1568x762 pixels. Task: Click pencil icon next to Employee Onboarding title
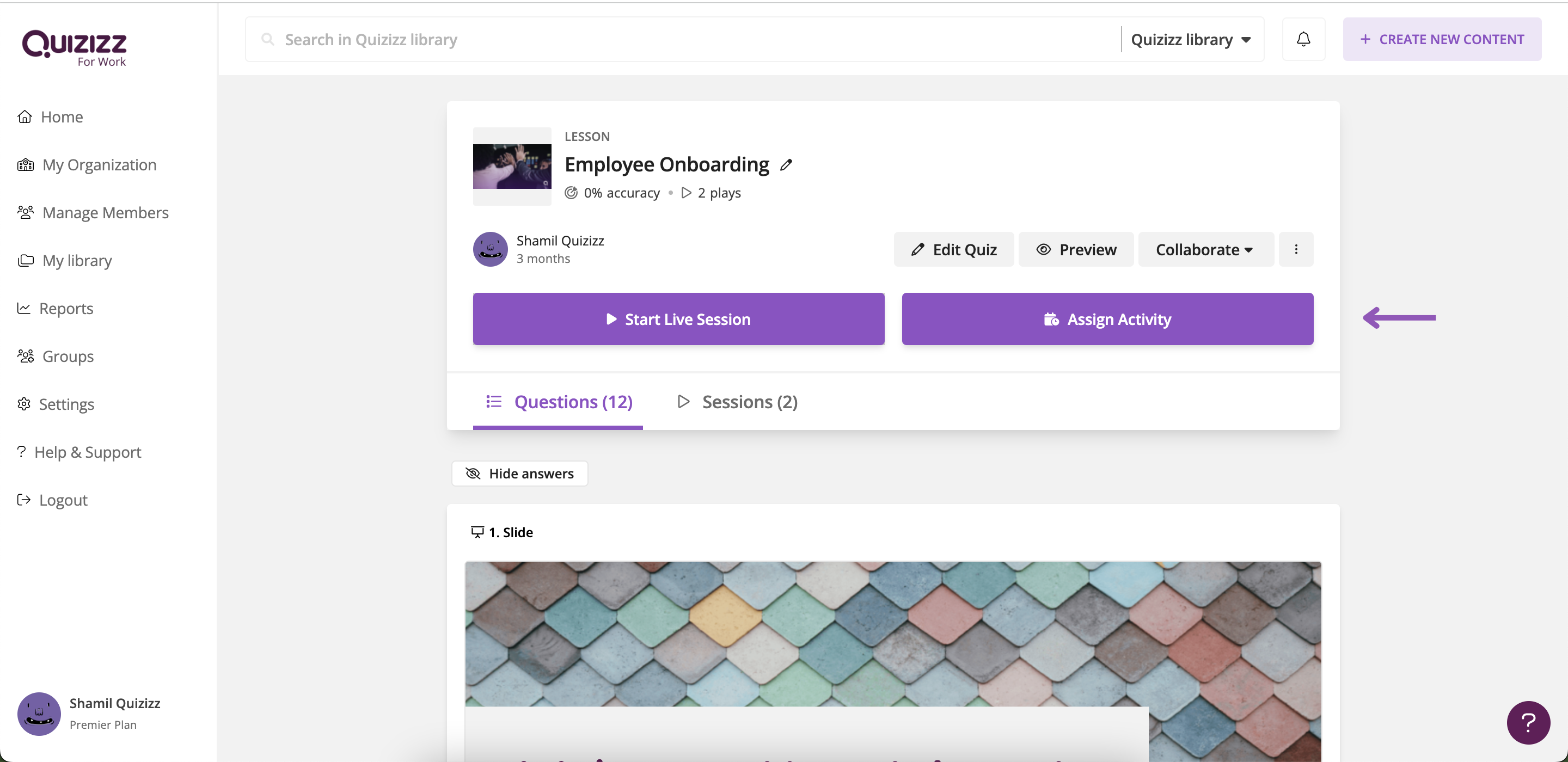[x=786, y=165]
